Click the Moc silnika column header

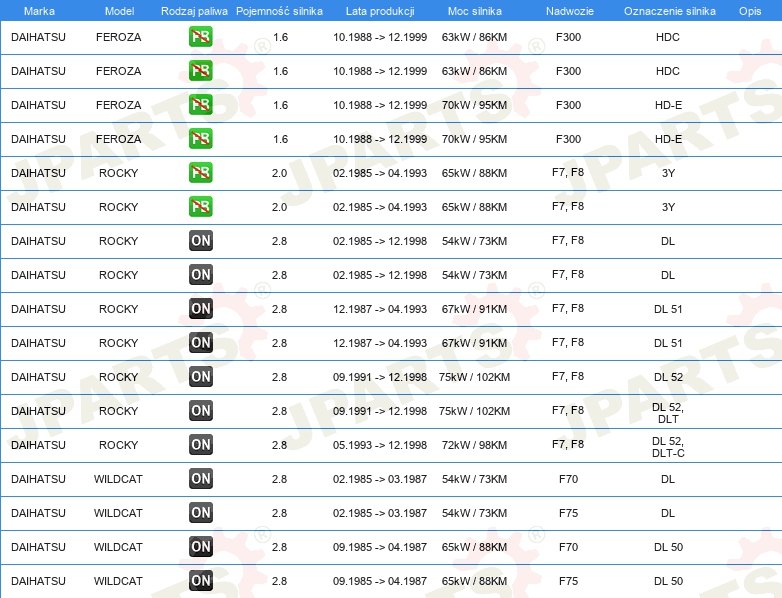[x=475, y=11]
